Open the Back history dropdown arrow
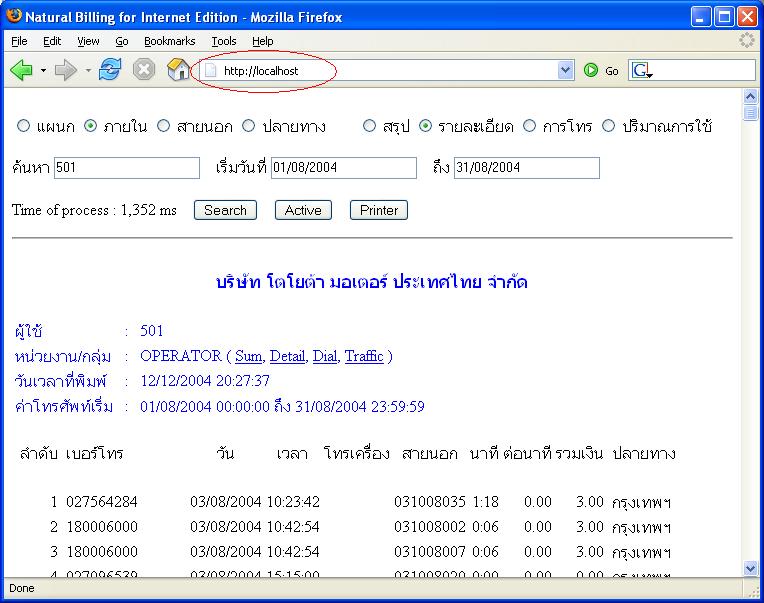The width and height of the screenshot is (764, 603). tap(43, 71)
